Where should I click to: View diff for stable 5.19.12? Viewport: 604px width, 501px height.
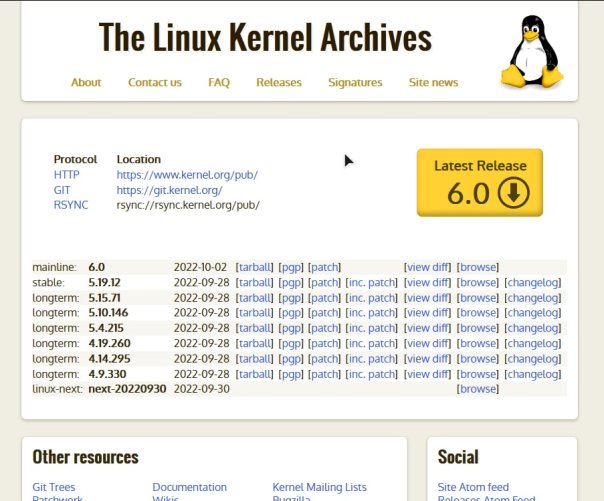point(428,283)
